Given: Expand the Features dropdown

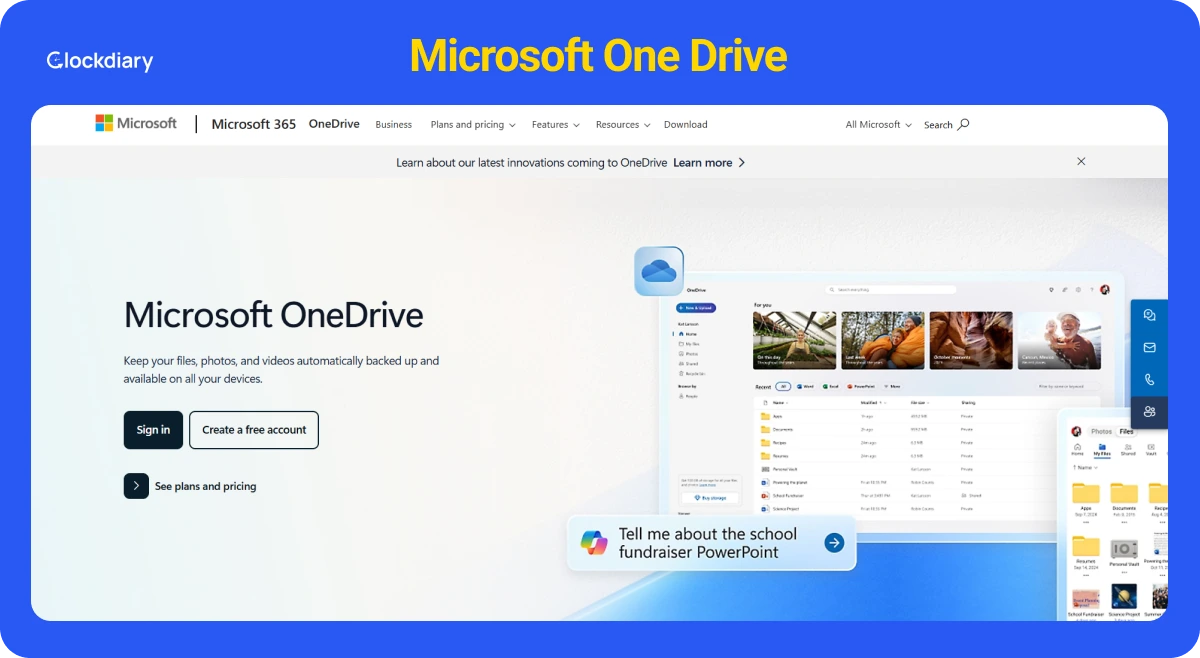Looking at the screenshot, I should click(556, 125).
